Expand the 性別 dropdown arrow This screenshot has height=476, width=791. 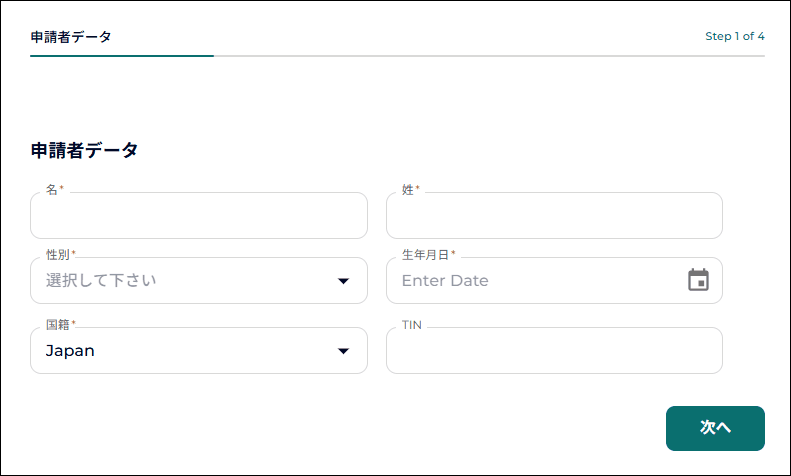point(344,281)
